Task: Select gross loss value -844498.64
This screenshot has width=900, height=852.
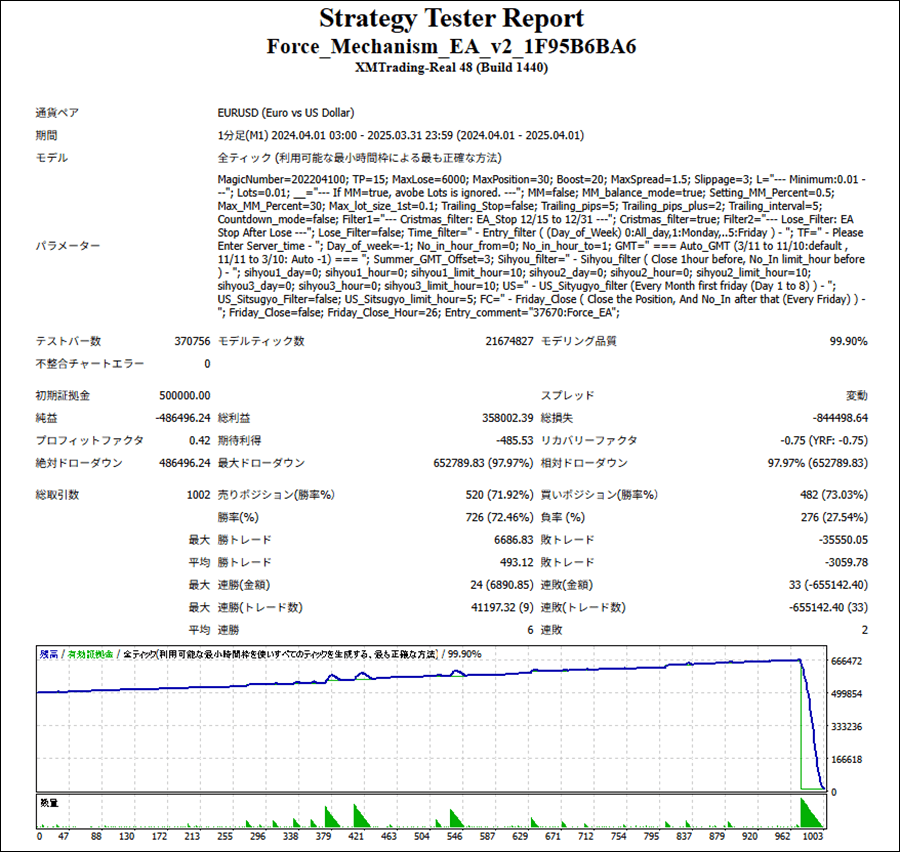Action: click(840, 418)
